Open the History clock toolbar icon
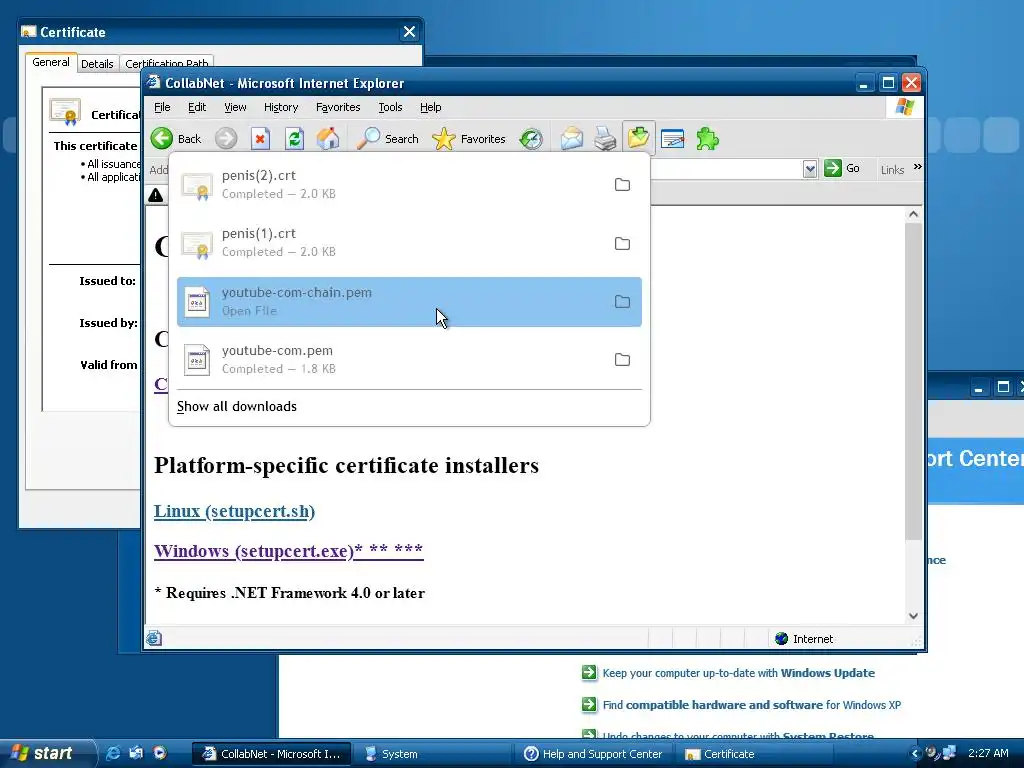1024x768 pixels. (x=531, y=138)
